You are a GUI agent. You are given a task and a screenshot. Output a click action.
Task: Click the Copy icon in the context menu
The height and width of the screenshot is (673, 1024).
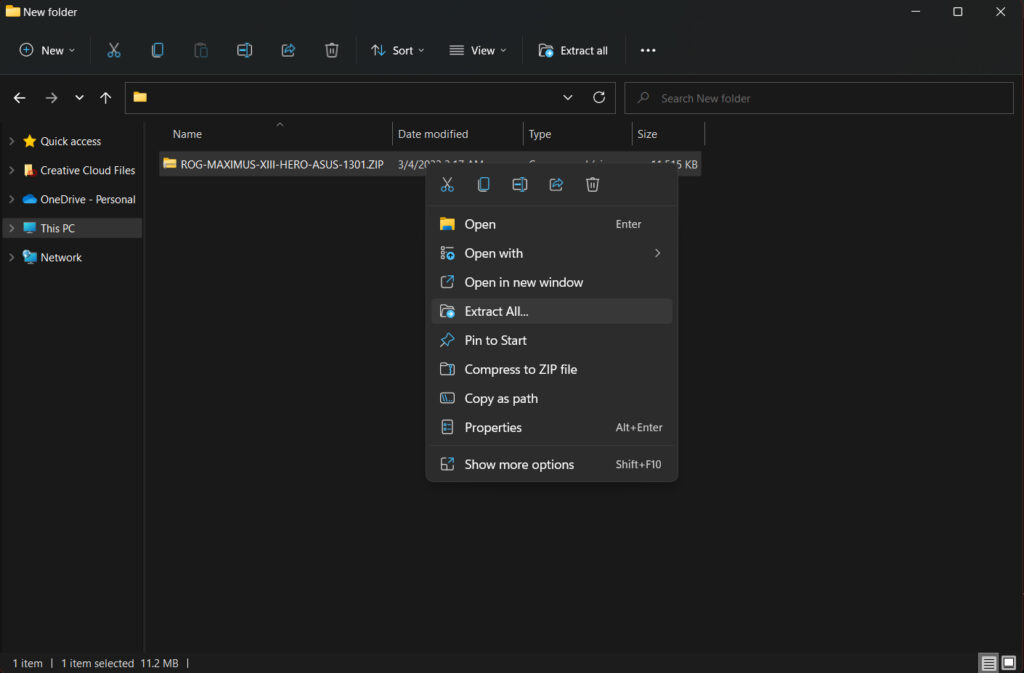coord(484,185)
